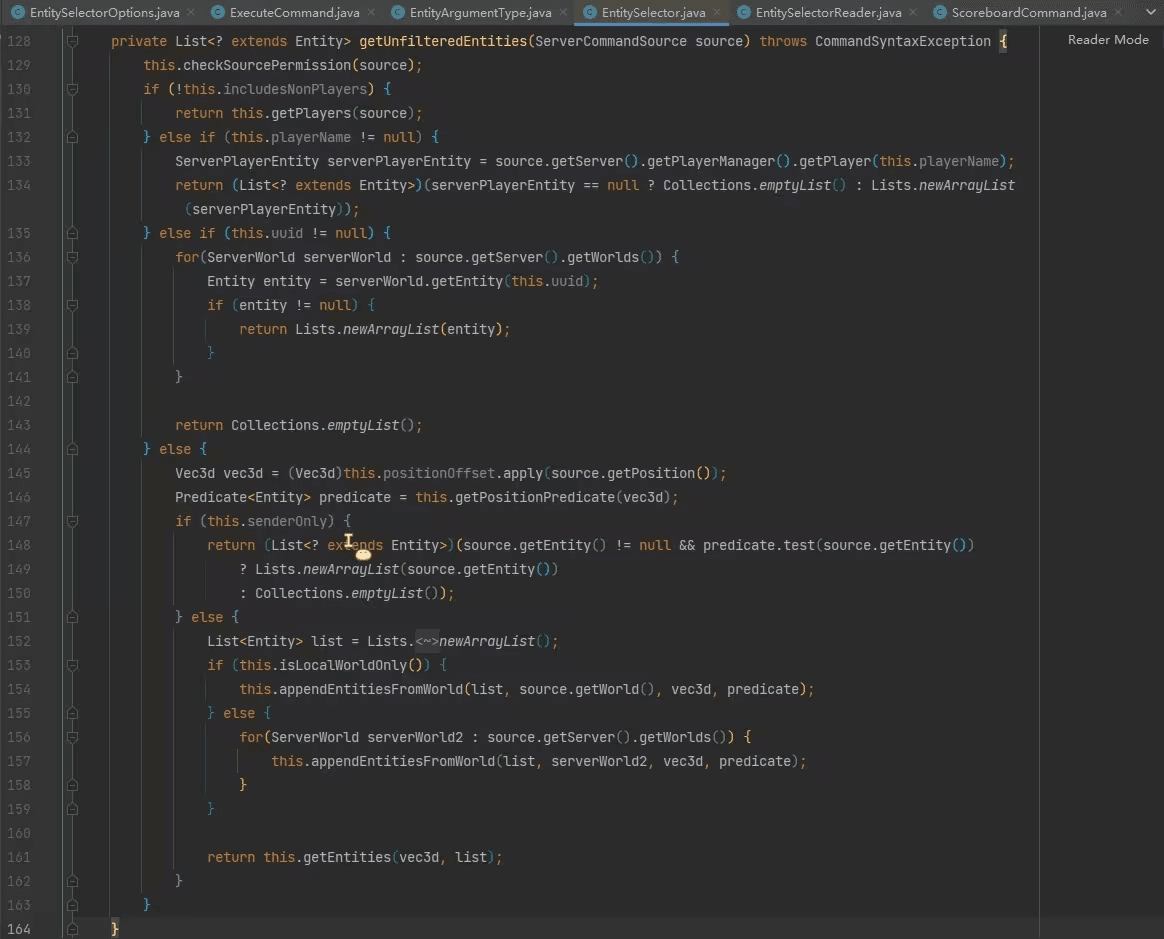Click class icon on the EntitySelectorReader.java tab

tap(743, 13)
